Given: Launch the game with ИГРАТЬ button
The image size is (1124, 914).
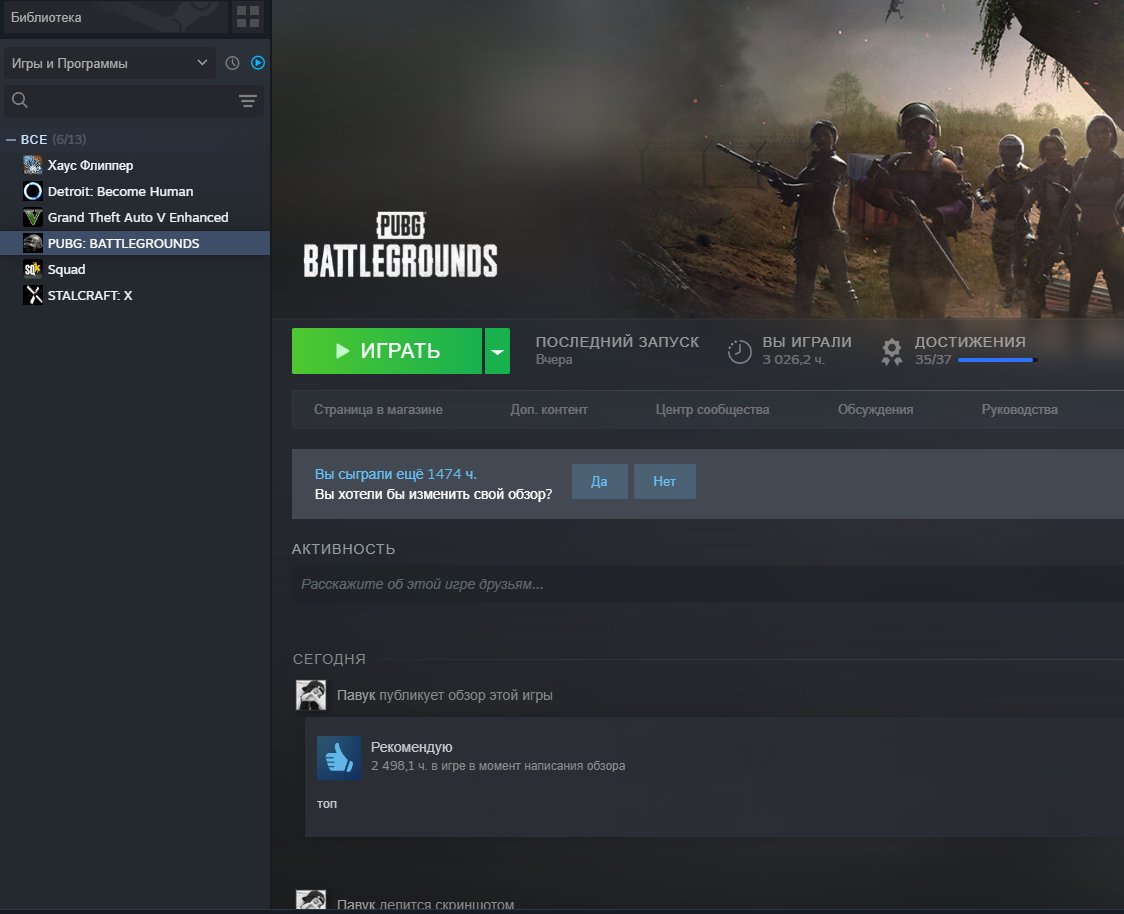Looking at the screenshot, I should (387, 351).
